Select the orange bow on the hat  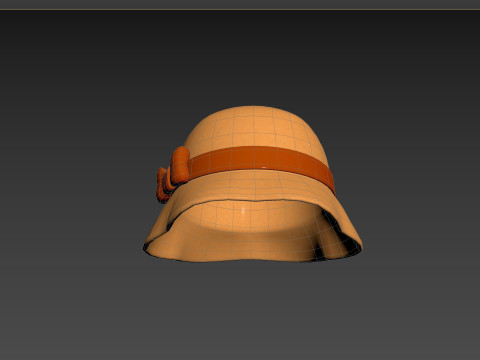tap(173, 174)
